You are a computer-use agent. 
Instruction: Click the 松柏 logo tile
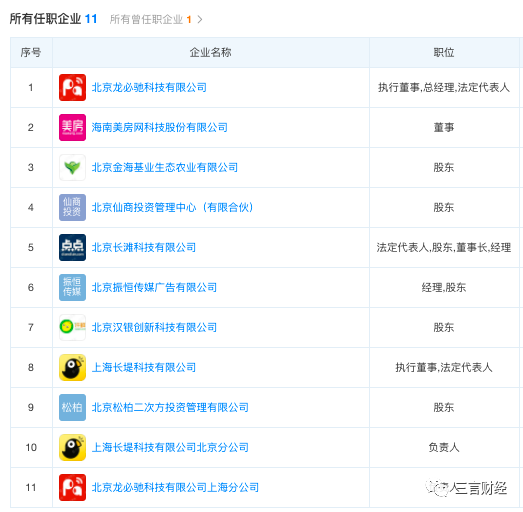click(x=72, y=407)
